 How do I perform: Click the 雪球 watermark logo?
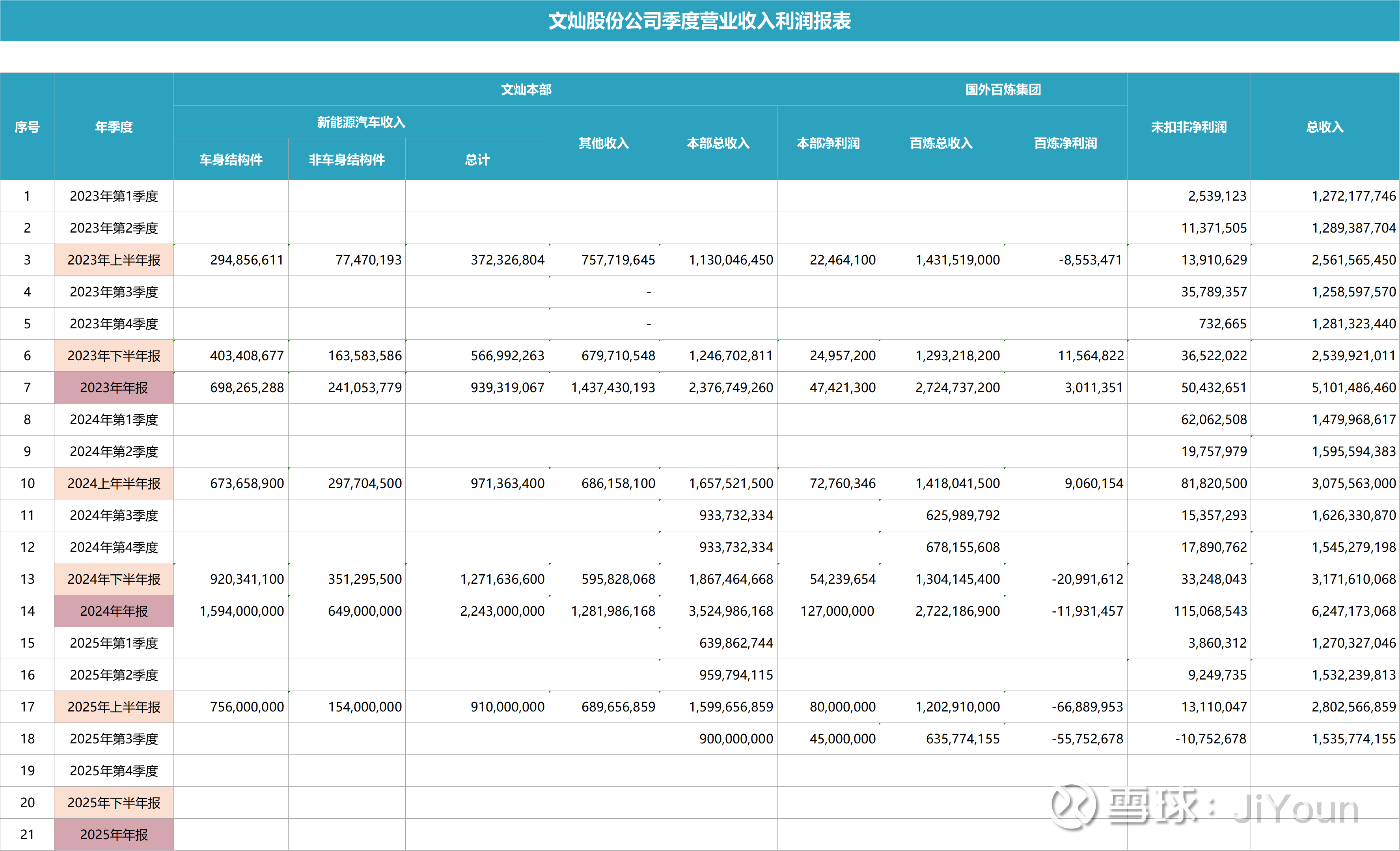click(1073, 806)
